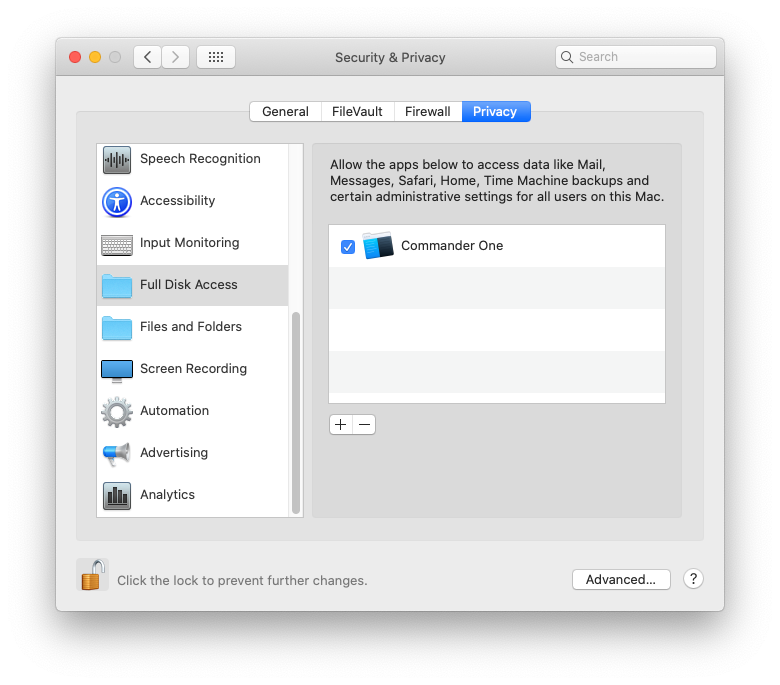Screen dimensions: 780x685
Task: Click the Commander One app icon
Action: (x=378, y=246)
